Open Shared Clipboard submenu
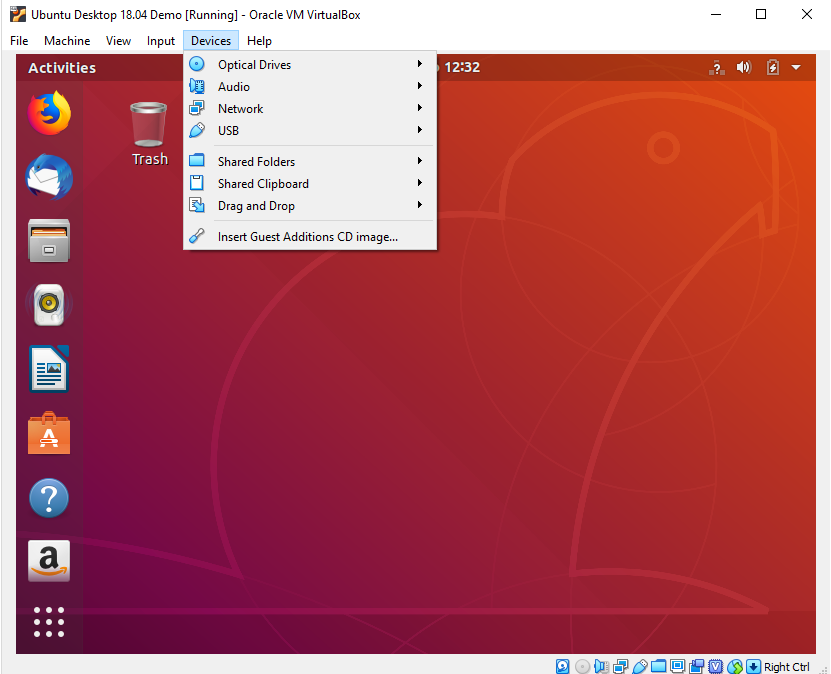 coord(310,183)
